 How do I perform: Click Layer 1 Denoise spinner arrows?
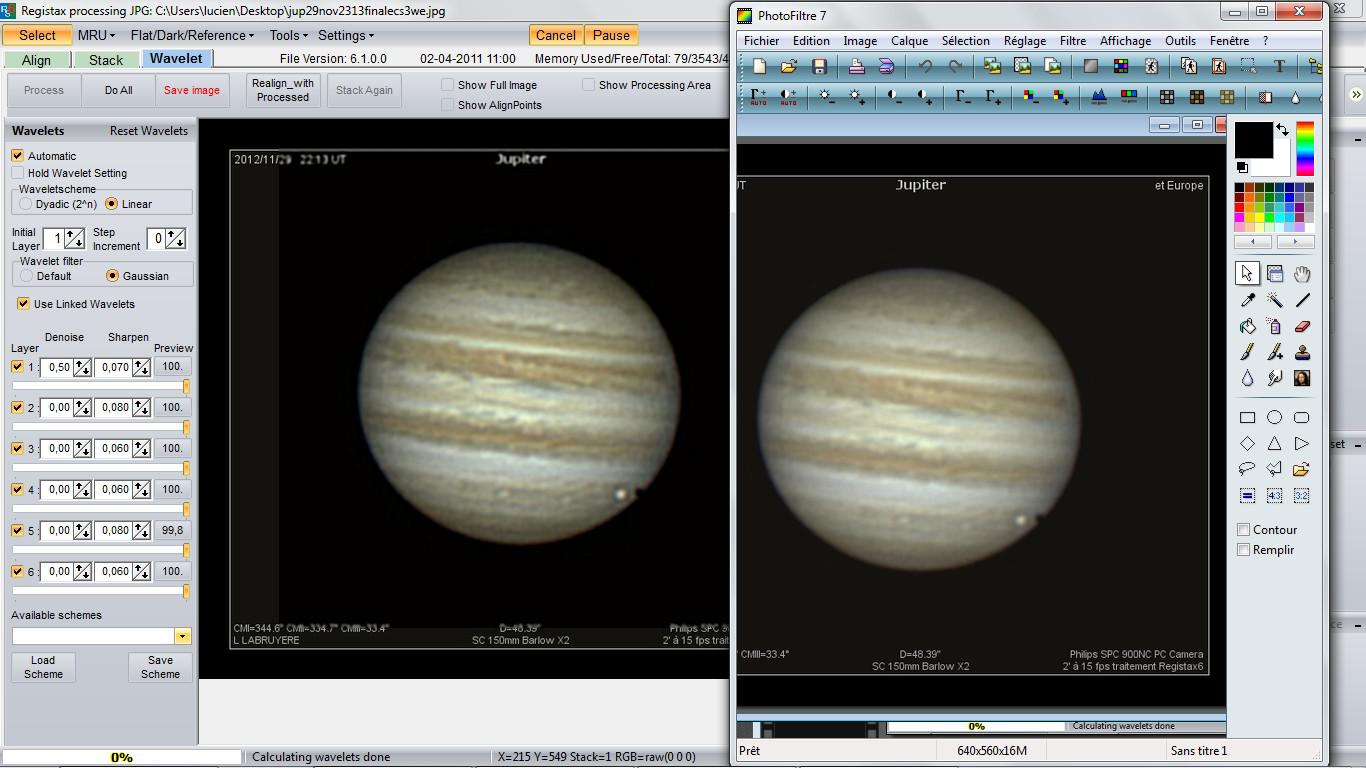tap(82, 367)
